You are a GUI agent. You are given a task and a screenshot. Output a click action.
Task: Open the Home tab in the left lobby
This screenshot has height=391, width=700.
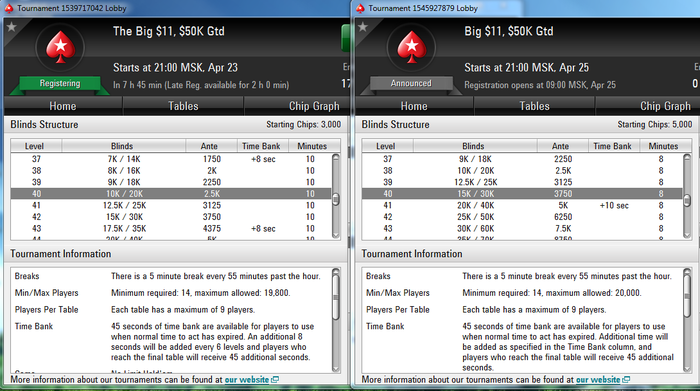click(63, 106)
